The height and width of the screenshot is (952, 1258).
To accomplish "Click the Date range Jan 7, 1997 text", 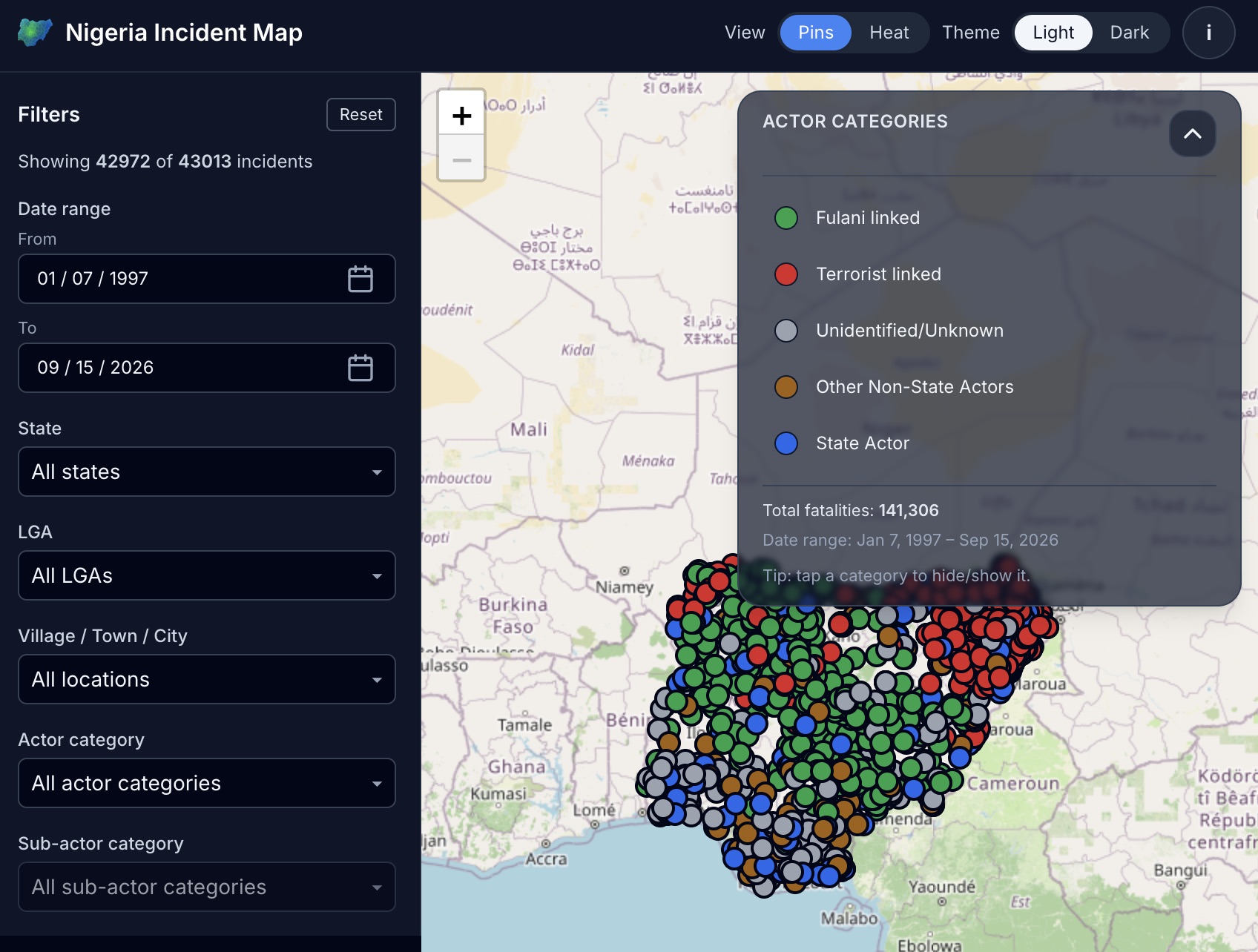I will tap(910, 540).
